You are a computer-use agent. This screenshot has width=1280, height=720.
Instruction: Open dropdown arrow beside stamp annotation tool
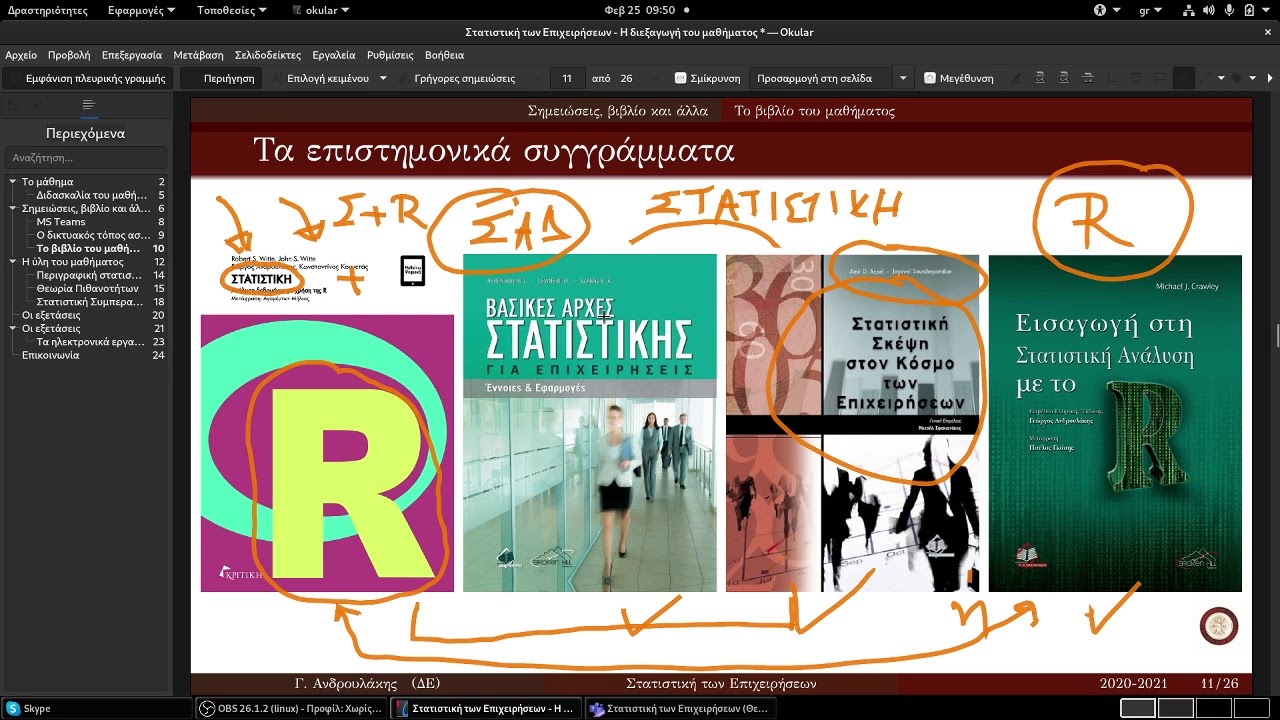point(1252,78)
